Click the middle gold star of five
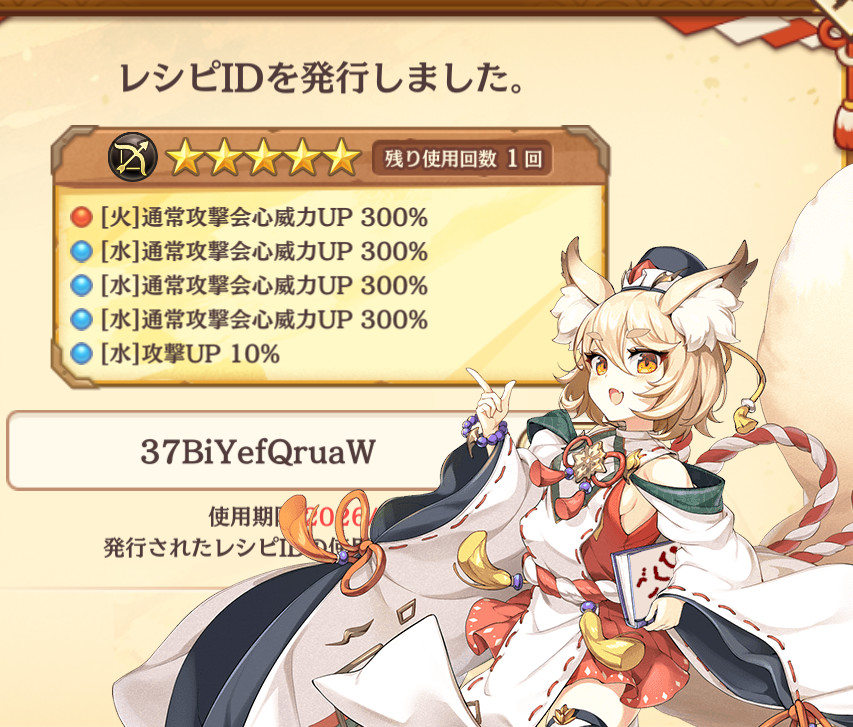The image size is (853, 727). [x=263, y=157]
